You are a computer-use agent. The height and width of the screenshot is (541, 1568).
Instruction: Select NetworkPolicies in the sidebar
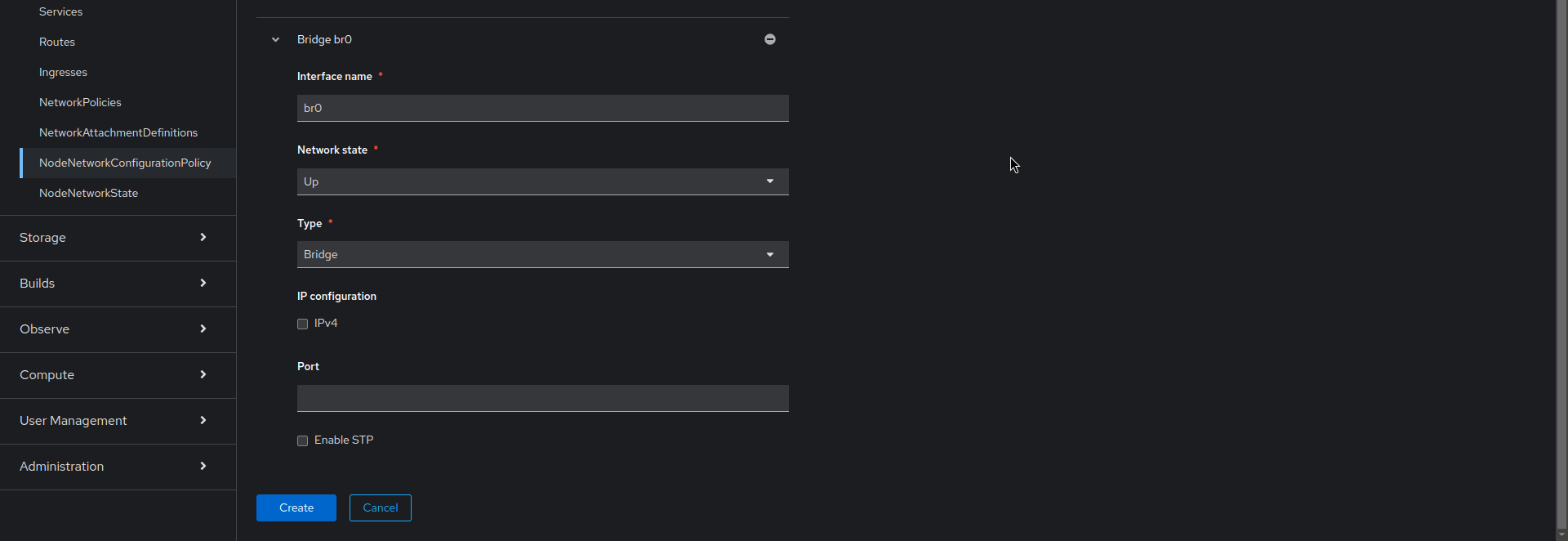pyautogui.click(x=79, y=102)
